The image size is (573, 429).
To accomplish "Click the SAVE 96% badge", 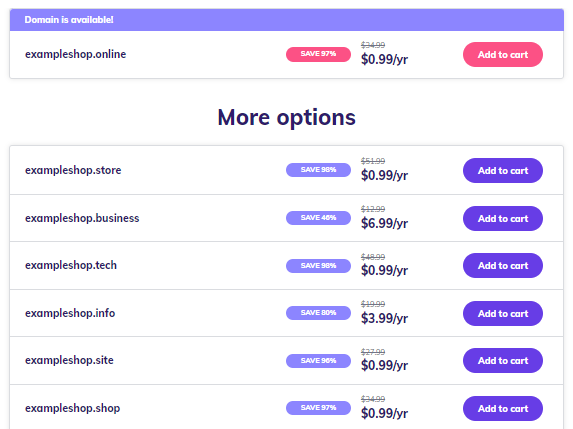I will [x=318, y=361].
